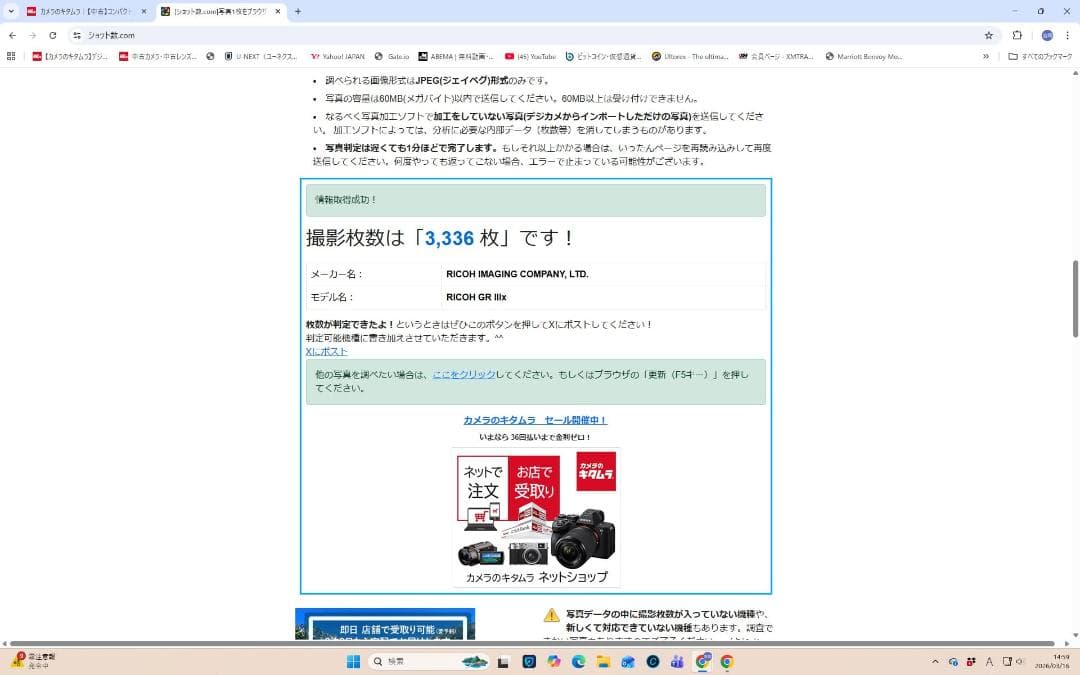Open カメラのキタムラ セール開催中 link

(535, 419)
